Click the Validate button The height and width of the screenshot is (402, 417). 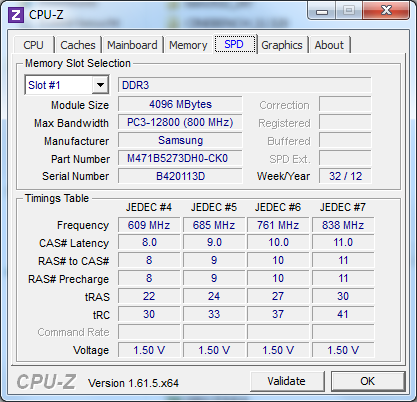[x=287, y=381]
